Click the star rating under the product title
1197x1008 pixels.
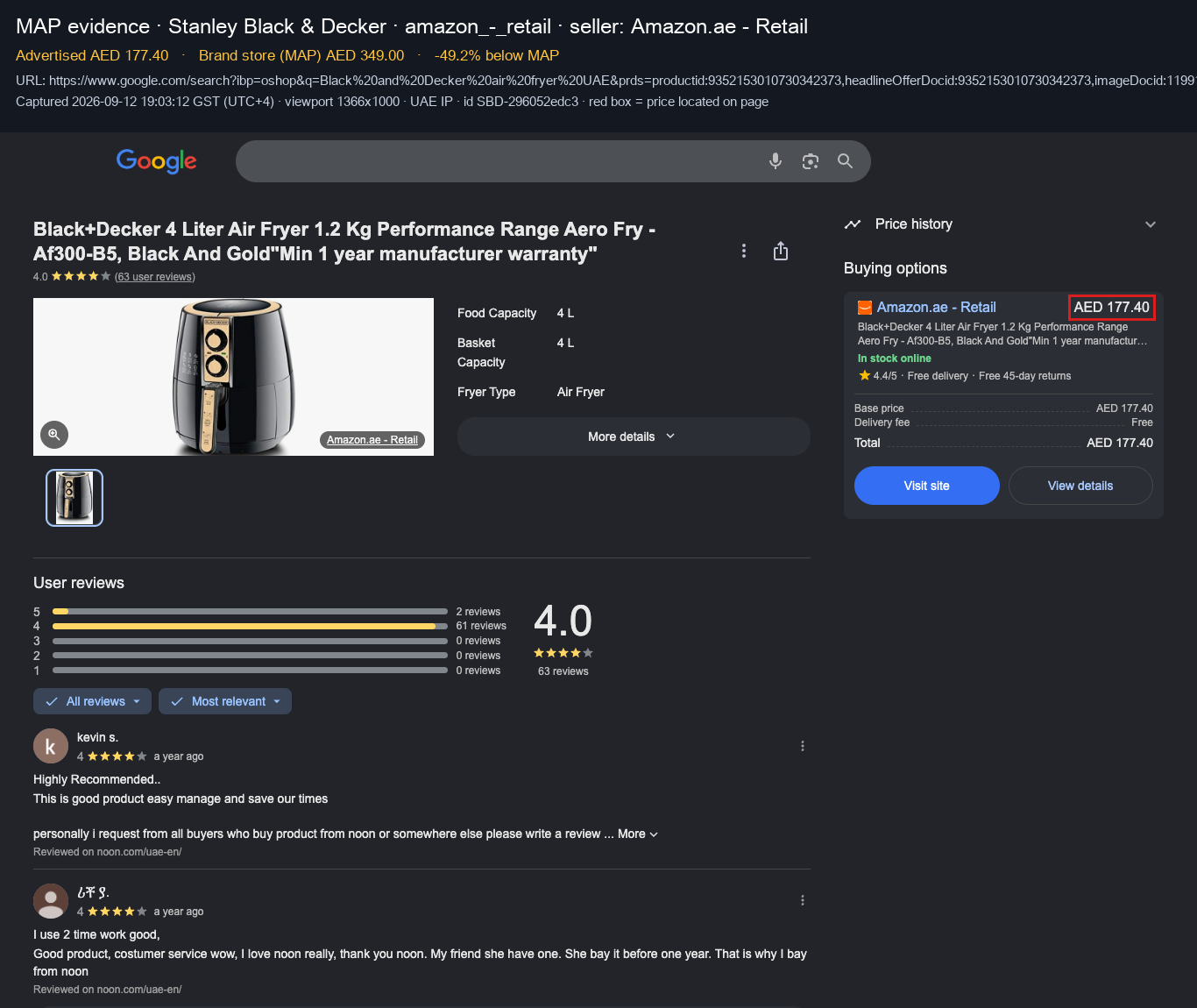81,277
